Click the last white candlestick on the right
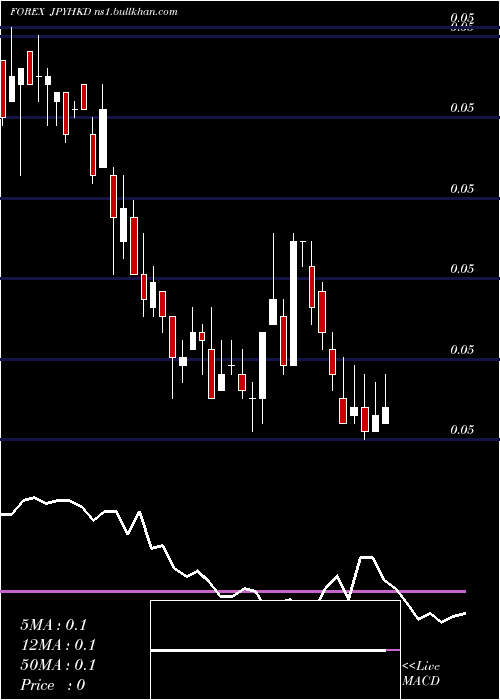The height and width of the screenshot is (700, 500). 385,415
